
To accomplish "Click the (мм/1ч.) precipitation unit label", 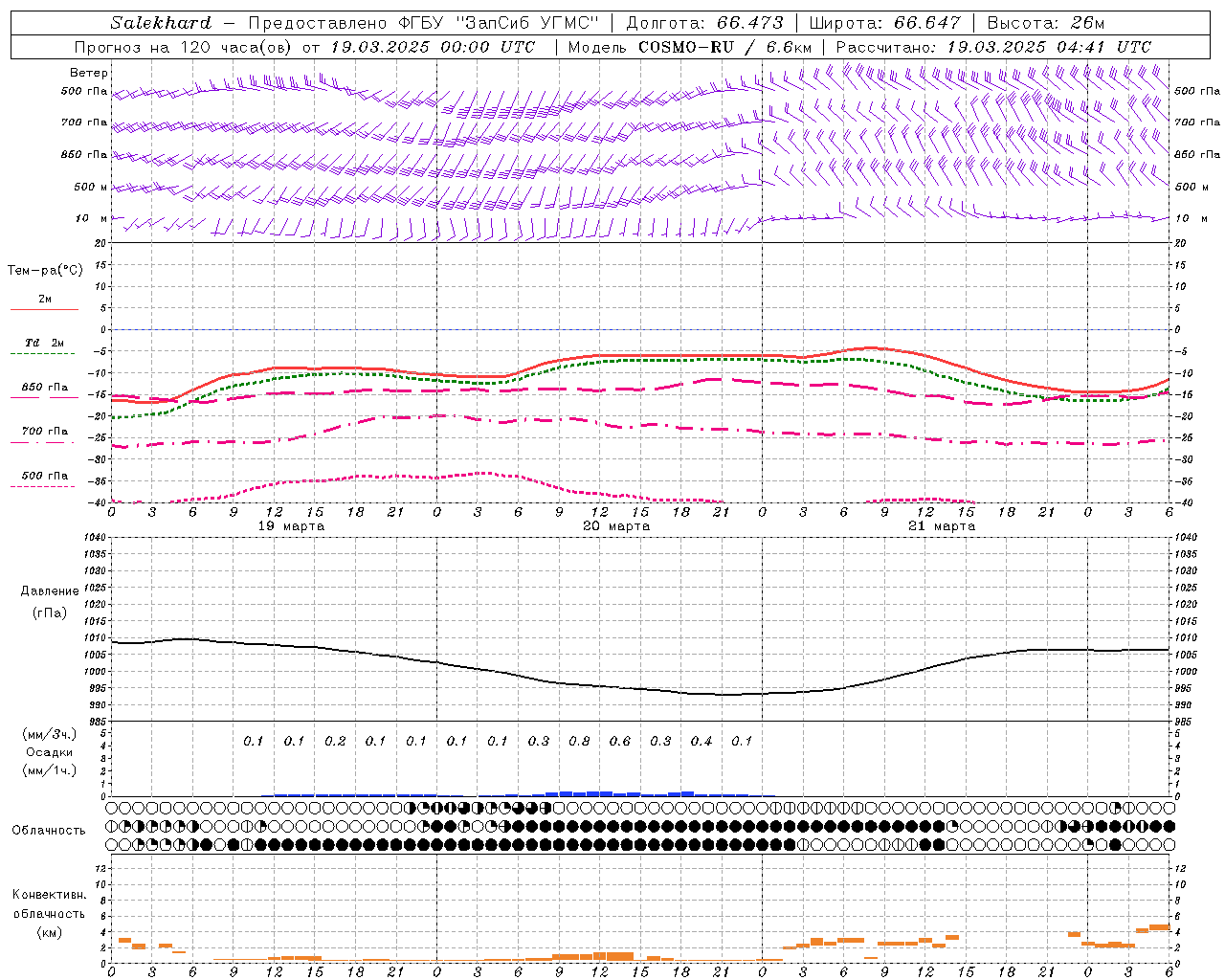I will (x=49, y=770).
